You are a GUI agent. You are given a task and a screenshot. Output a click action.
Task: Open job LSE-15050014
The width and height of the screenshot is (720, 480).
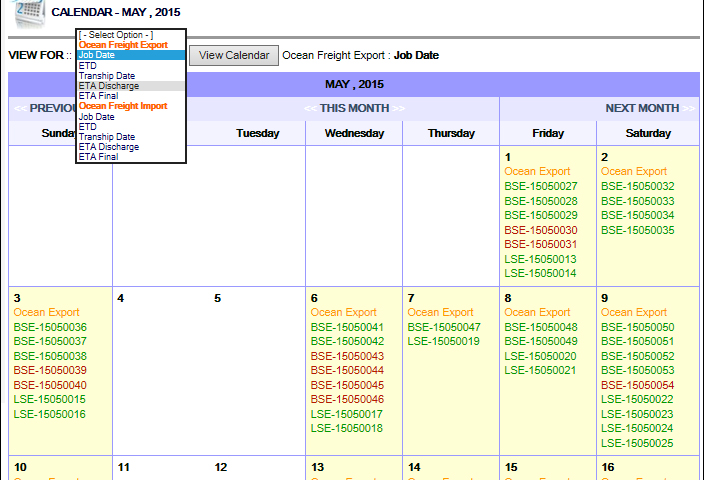pos(540,273)
